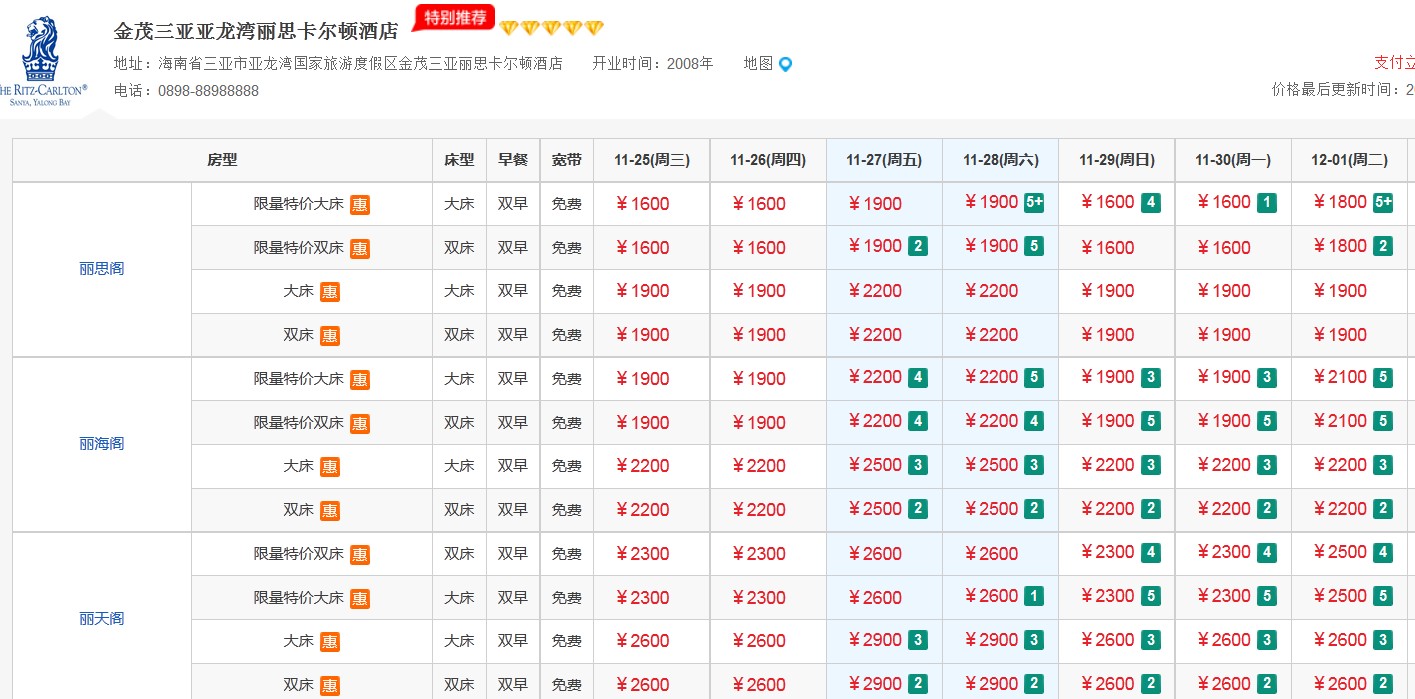Select the 12-01(周二) date column header

tap(1349, 160)
